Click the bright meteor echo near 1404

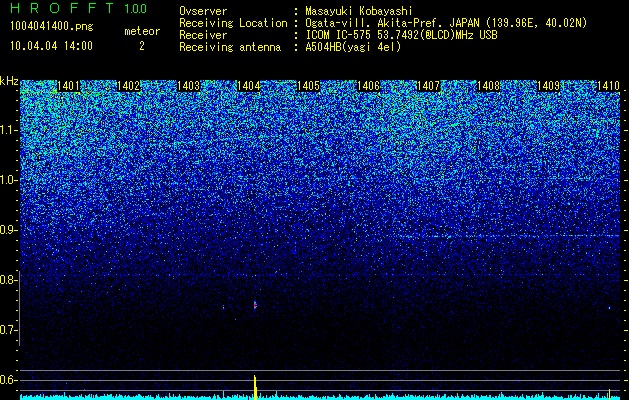(x=255, y=305)
